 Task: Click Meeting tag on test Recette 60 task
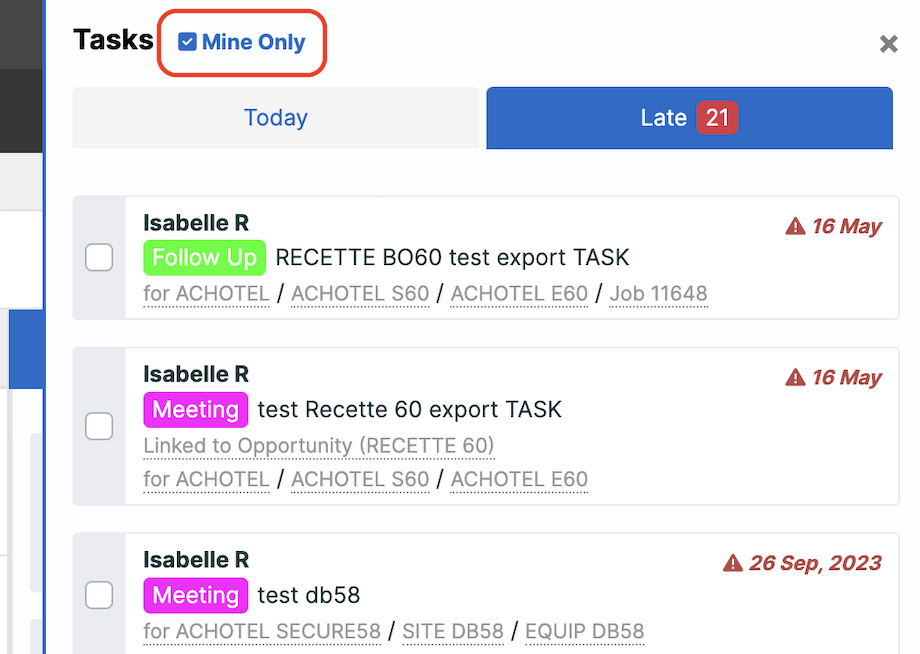[x=195, y=409]
